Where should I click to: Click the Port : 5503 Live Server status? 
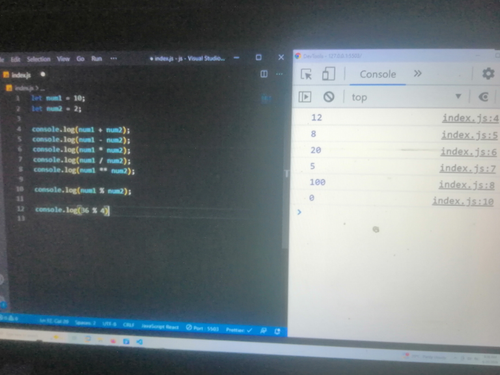coord(202,328)
